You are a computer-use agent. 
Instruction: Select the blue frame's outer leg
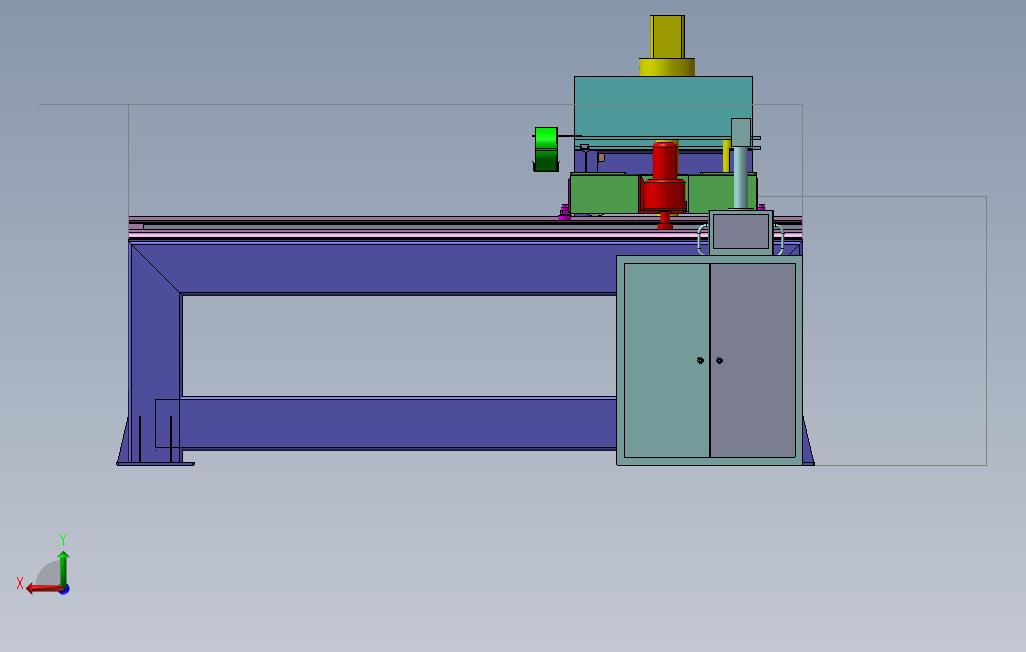click(154, 353)
